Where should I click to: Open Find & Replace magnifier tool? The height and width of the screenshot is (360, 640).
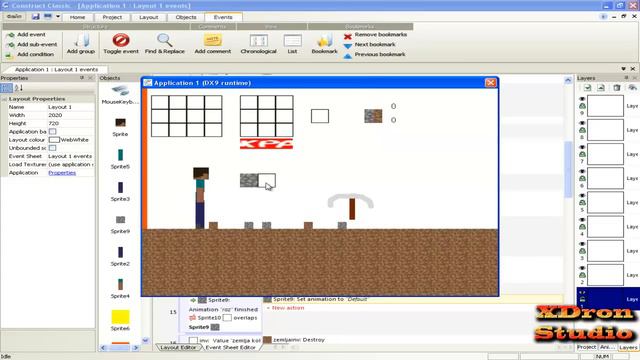click(x=164, y=40)
